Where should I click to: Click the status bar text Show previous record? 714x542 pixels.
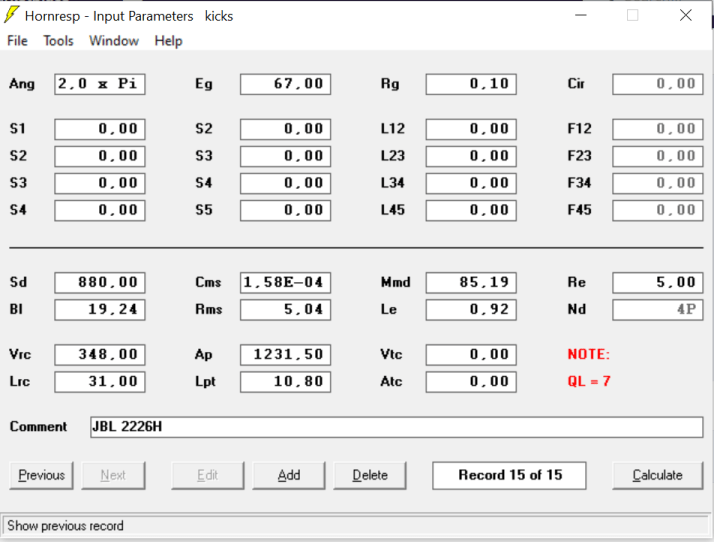pyautogui.click(x=65, y=526)
